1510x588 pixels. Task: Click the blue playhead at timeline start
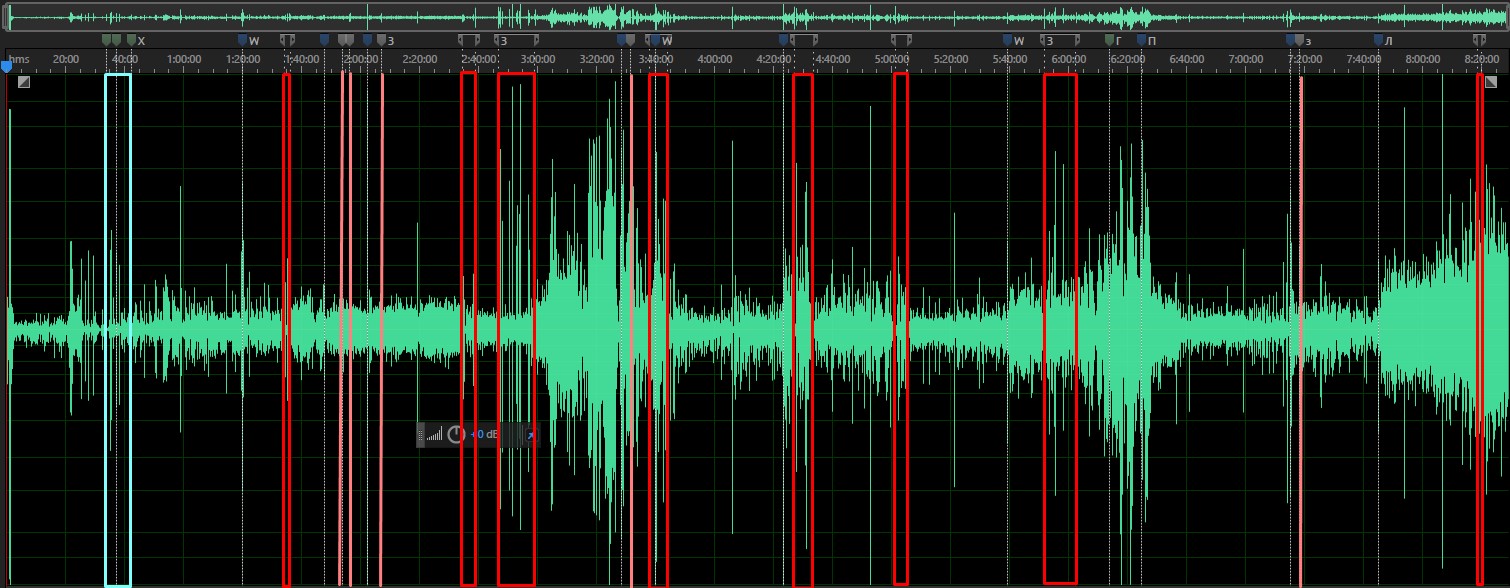tap(6, 66)
